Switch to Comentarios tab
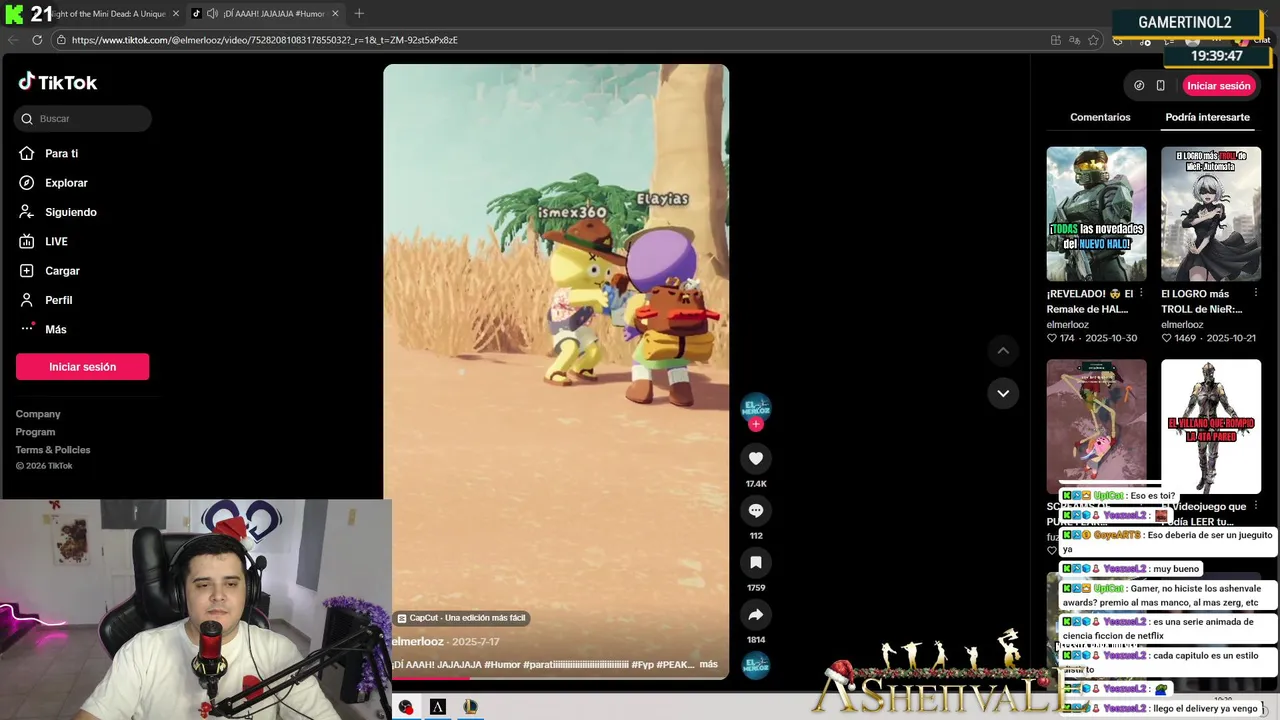The width and height of the screenshot is (1280, 720). pos(1100,117)
